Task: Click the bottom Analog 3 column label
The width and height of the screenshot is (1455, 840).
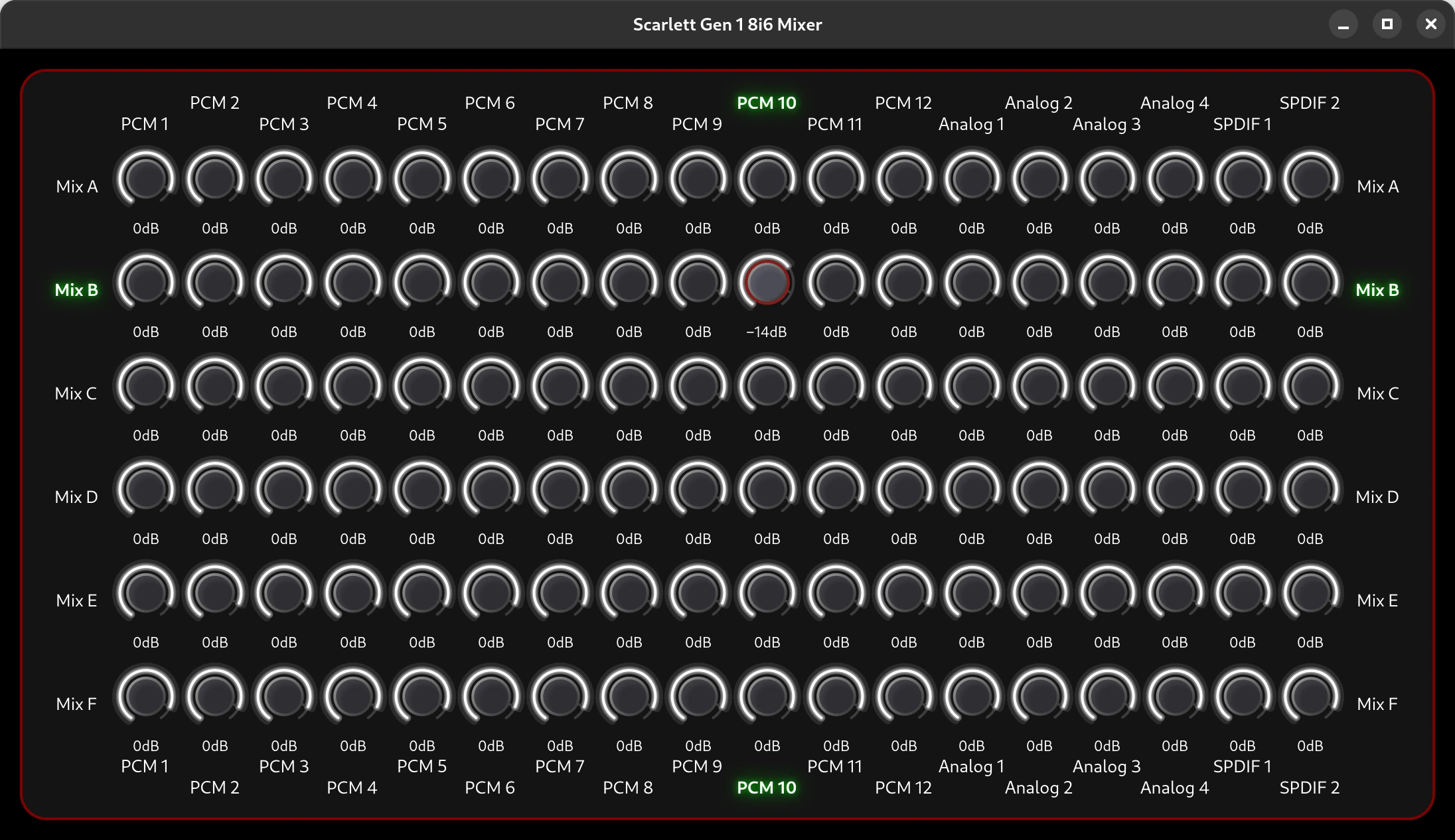Action: (1107, 766)
